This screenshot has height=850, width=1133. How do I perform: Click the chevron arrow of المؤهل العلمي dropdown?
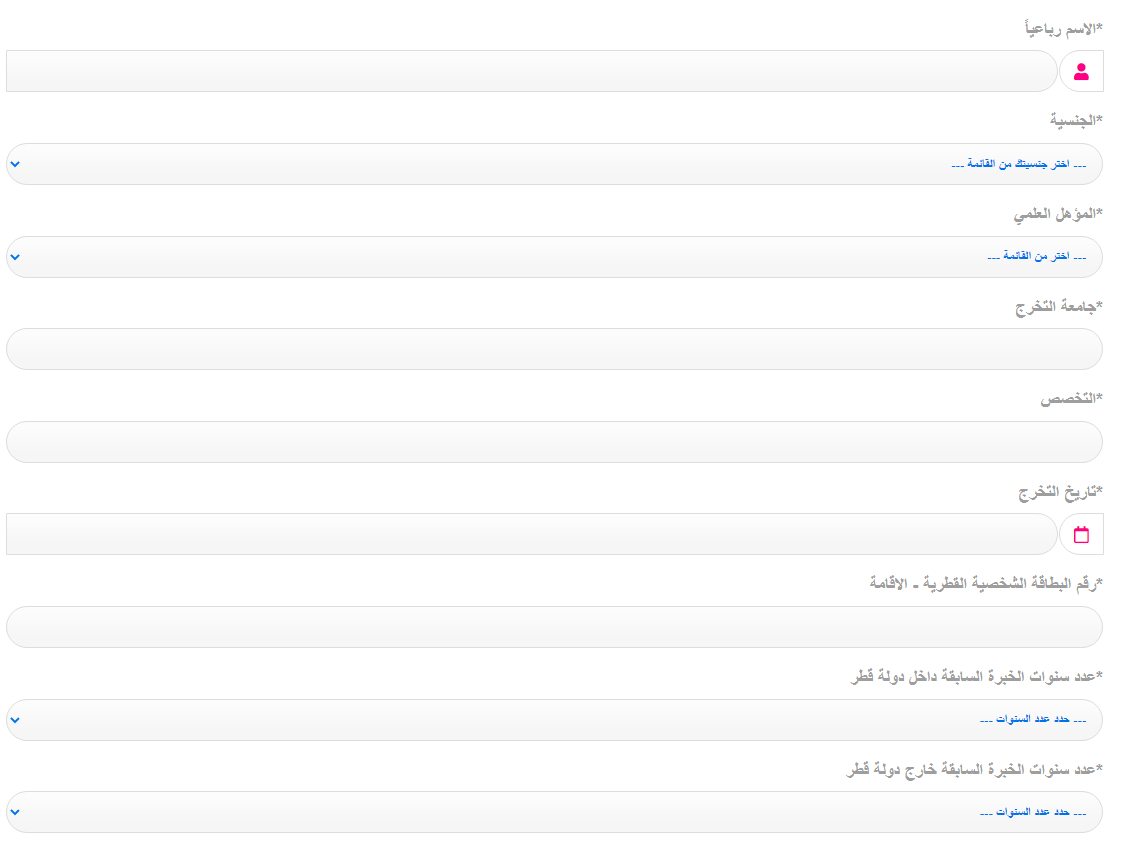pyautogui.click(x=16, y=257)
